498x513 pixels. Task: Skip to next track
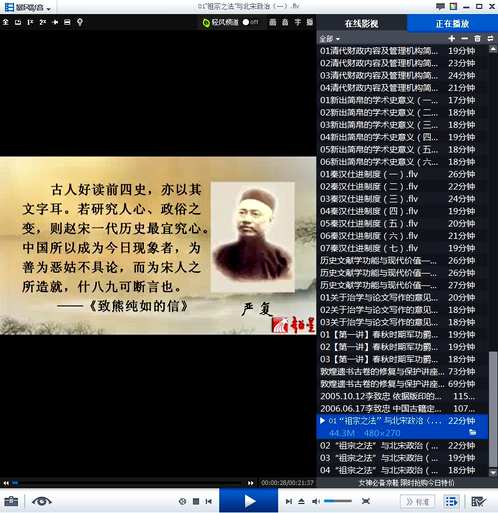(x=289, y=501)
